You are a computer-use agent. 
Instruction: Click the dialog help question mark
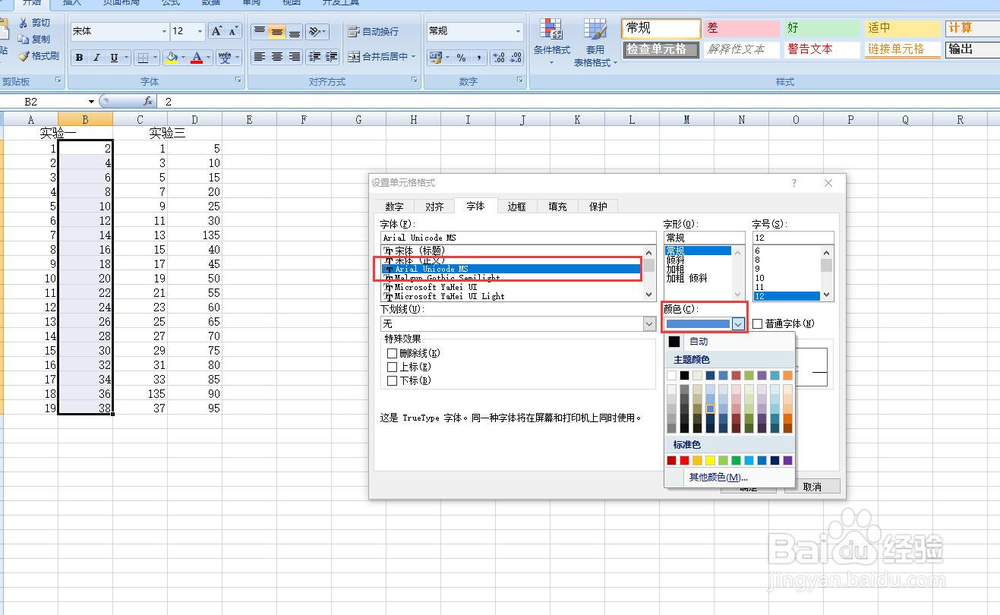coord(794,183)
